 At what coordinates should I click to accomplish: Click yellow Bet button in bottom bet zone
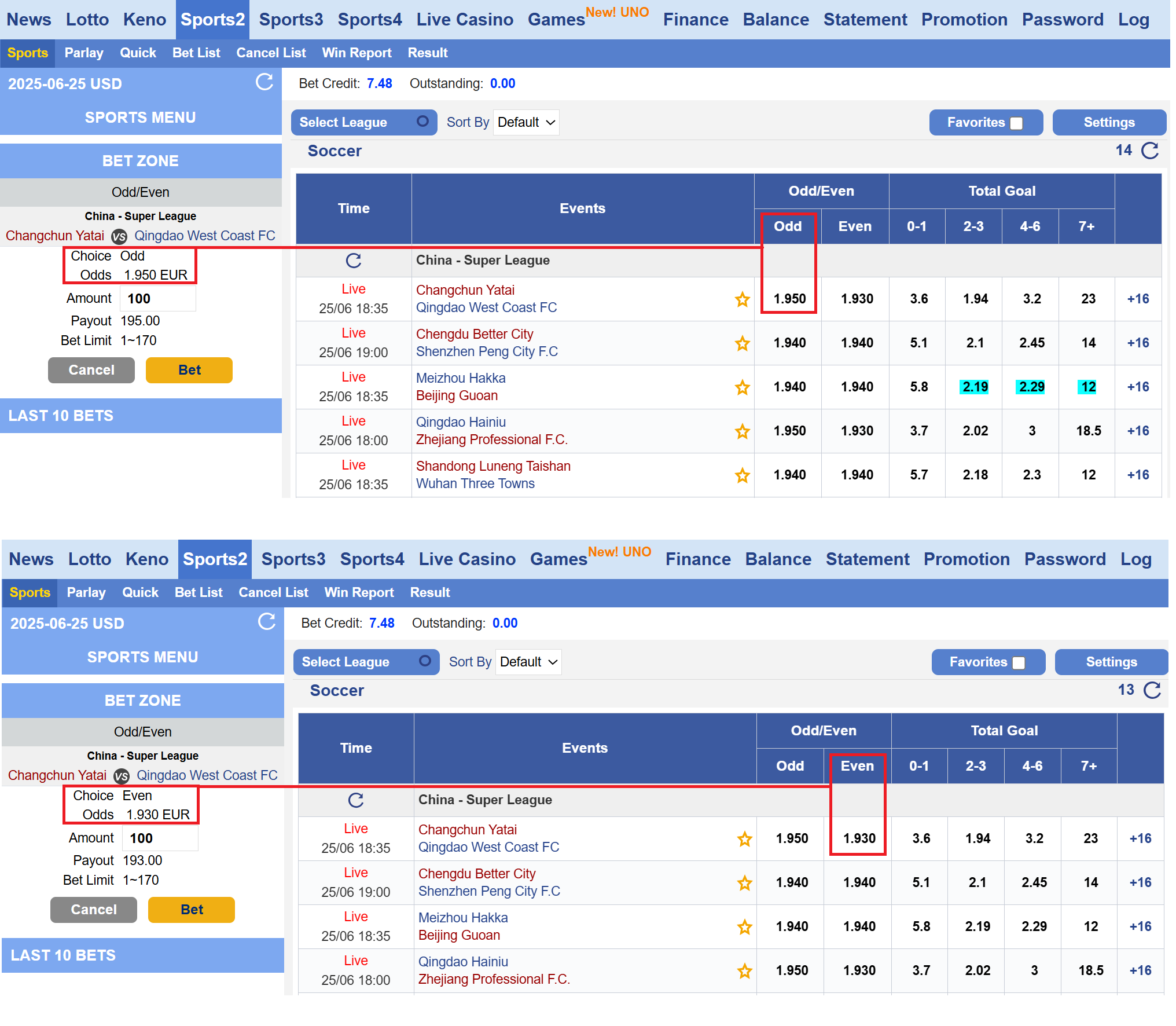pyautogui.click(x=192, y=910)
